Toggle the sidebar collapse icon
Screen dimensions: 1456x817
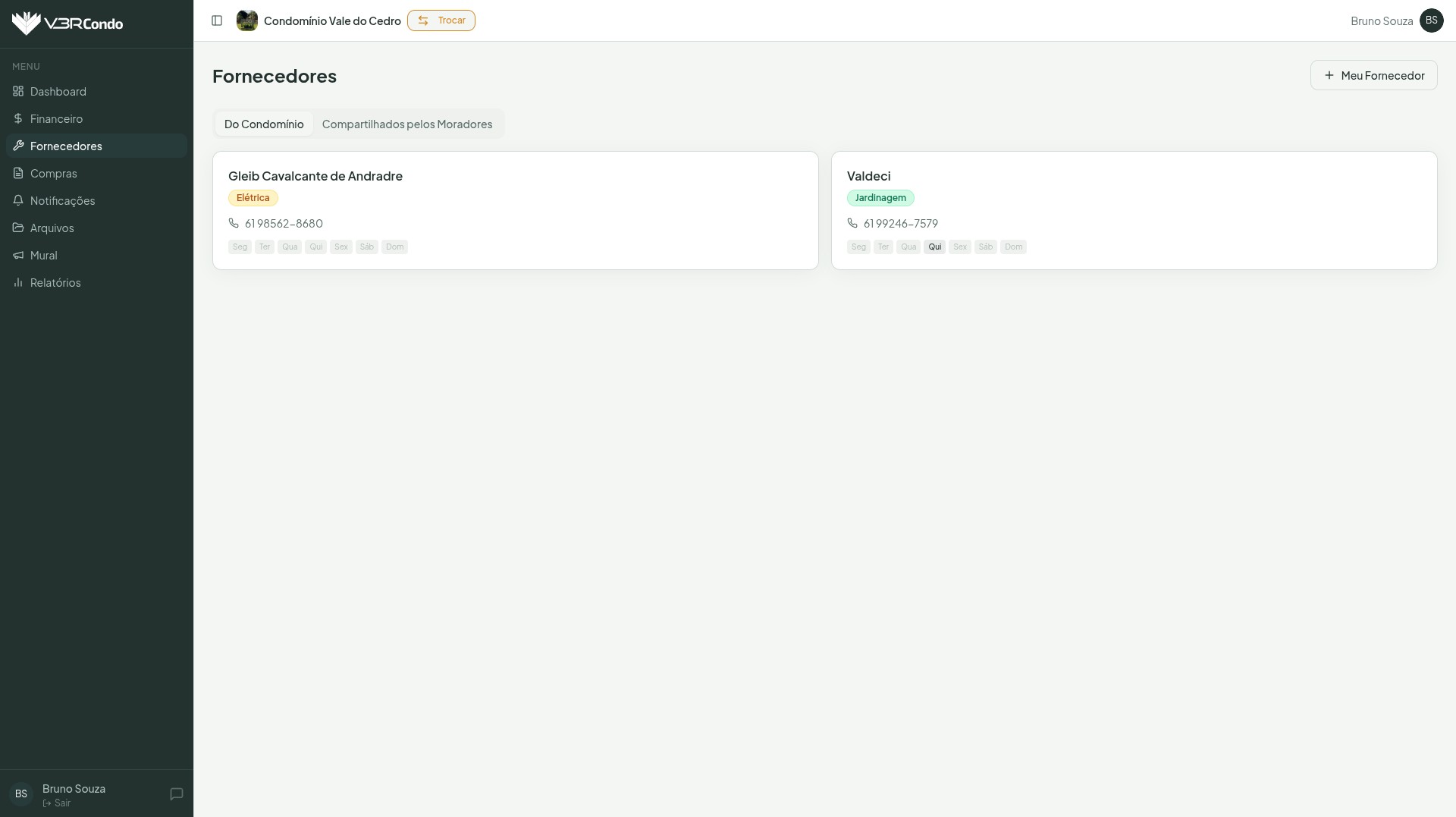click(x=217, y=20)
